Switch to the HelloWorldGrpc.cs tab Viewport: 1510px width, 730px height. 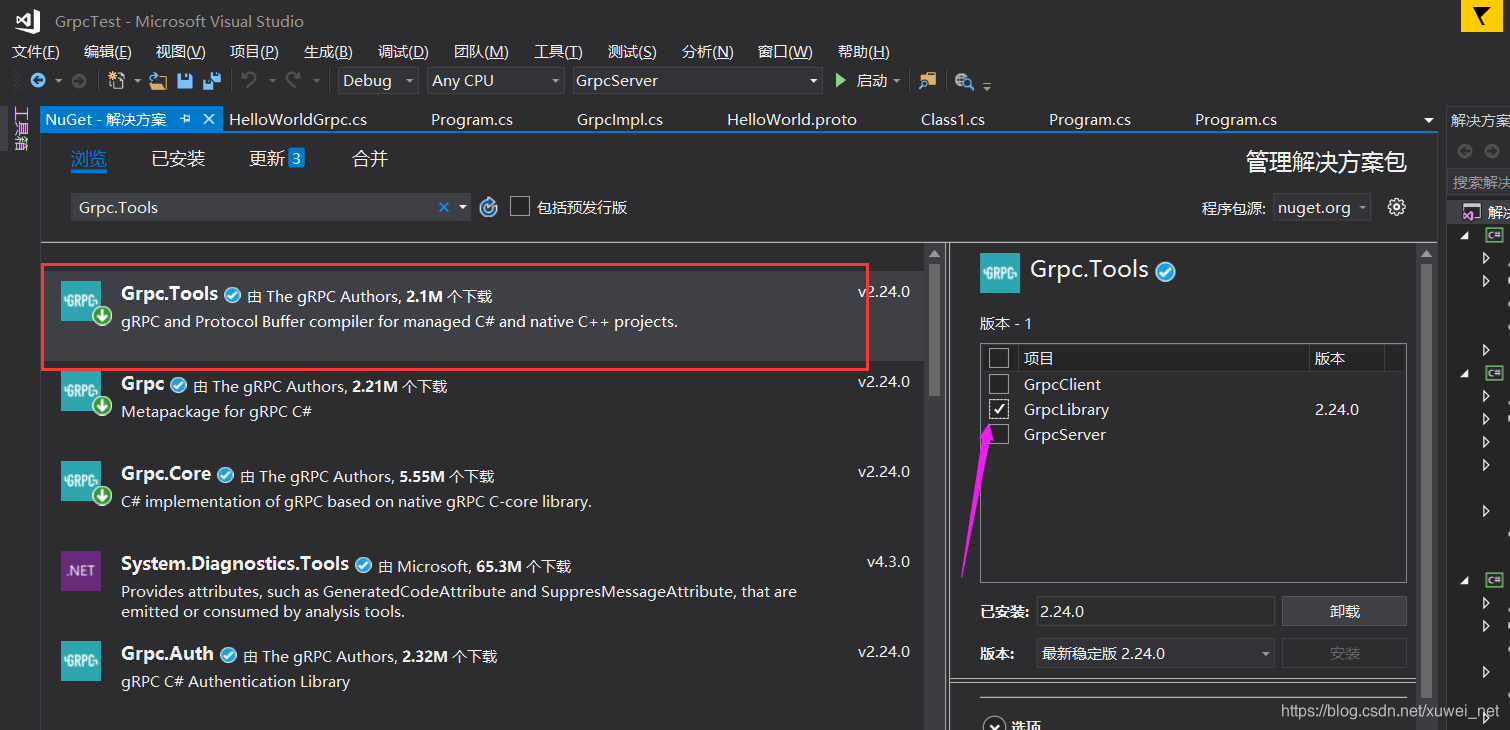298,119
